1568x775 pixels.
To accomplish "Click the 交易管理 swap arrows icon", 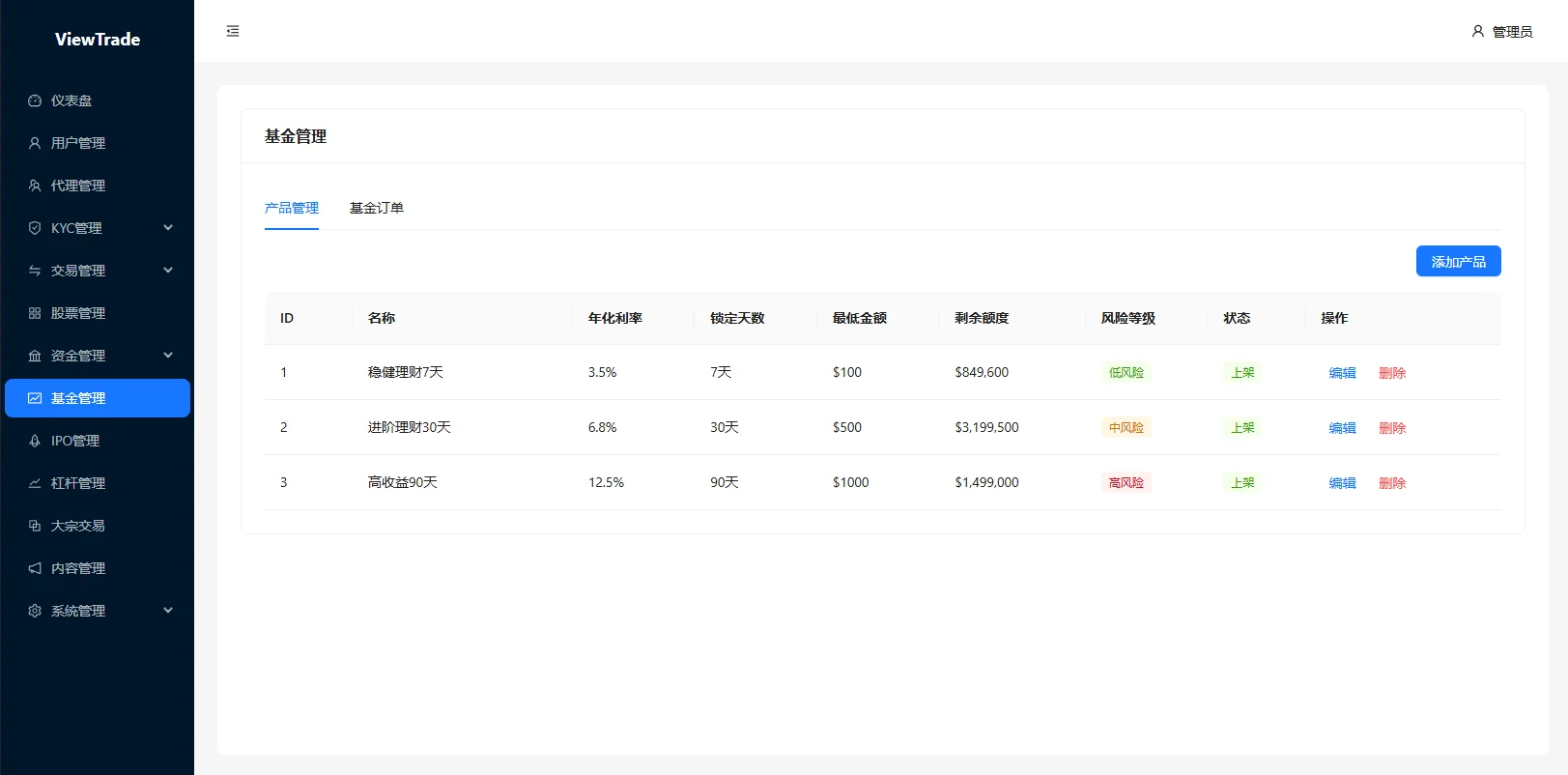I will (35, 271).
